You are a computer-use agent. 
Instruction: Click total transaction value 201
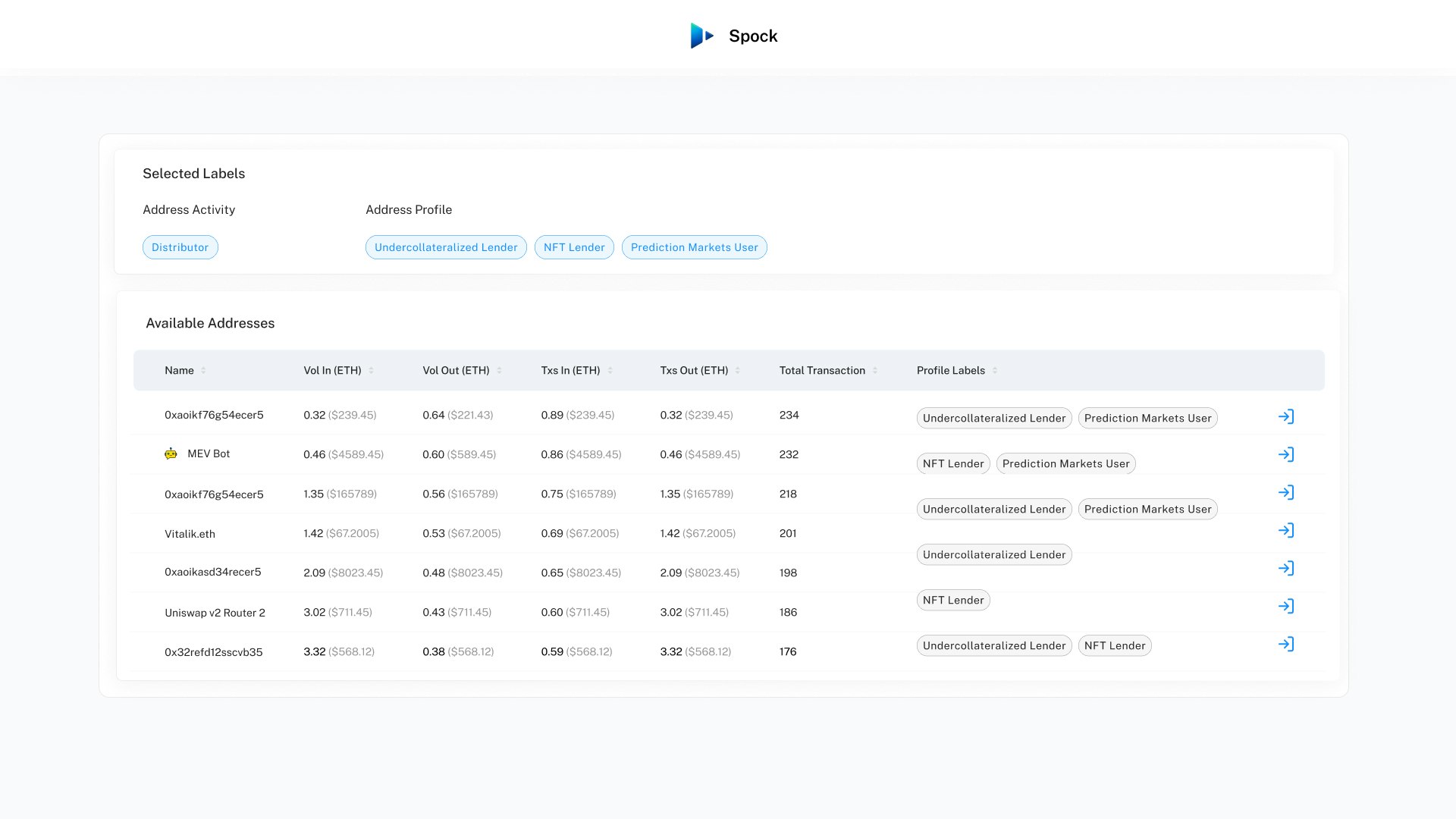tap(788, 533)
